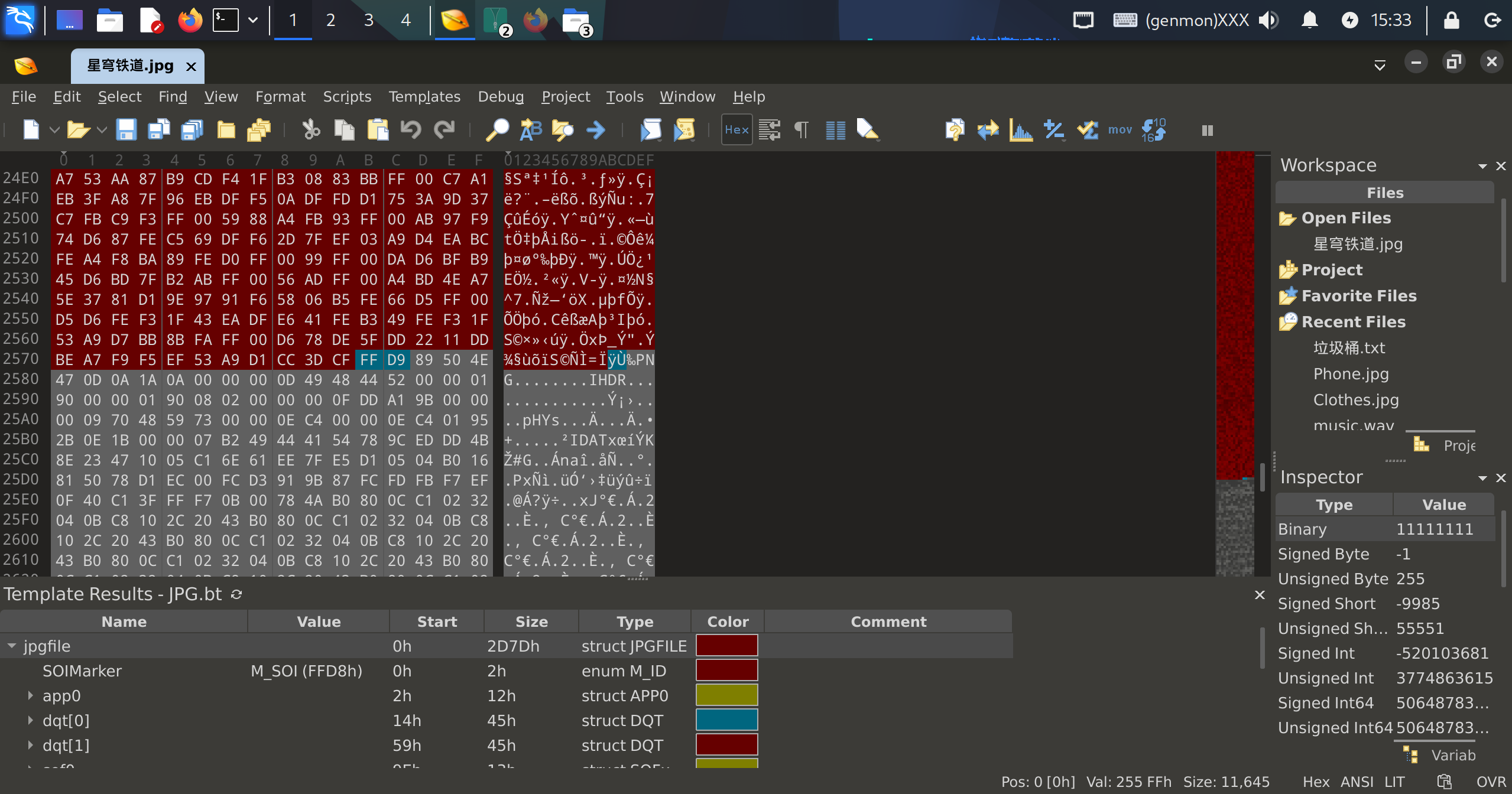Image resolution: width=1512 pixels, height=794 pixels.
Task: Open the Checksum tool icon
Action: [1087, 129]
